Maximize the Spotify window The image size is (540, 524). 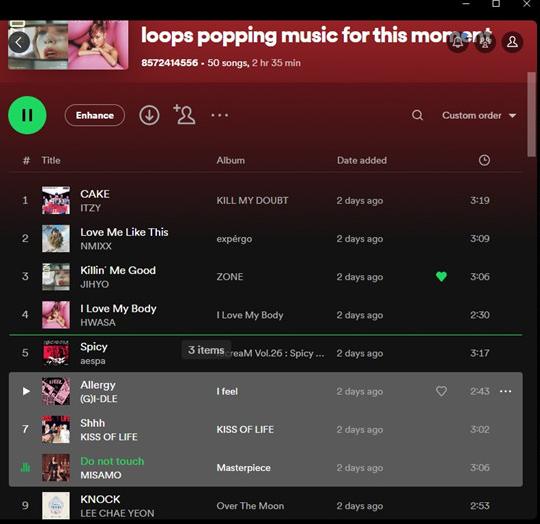point(496,3)
